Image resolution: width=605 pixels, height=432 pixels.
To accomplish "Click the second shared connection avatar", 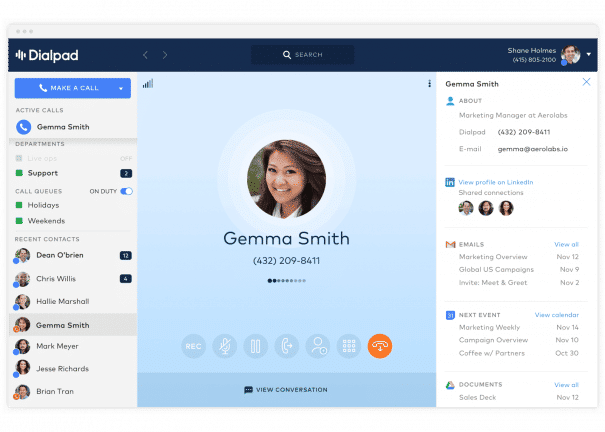I will tap(486, 208).
